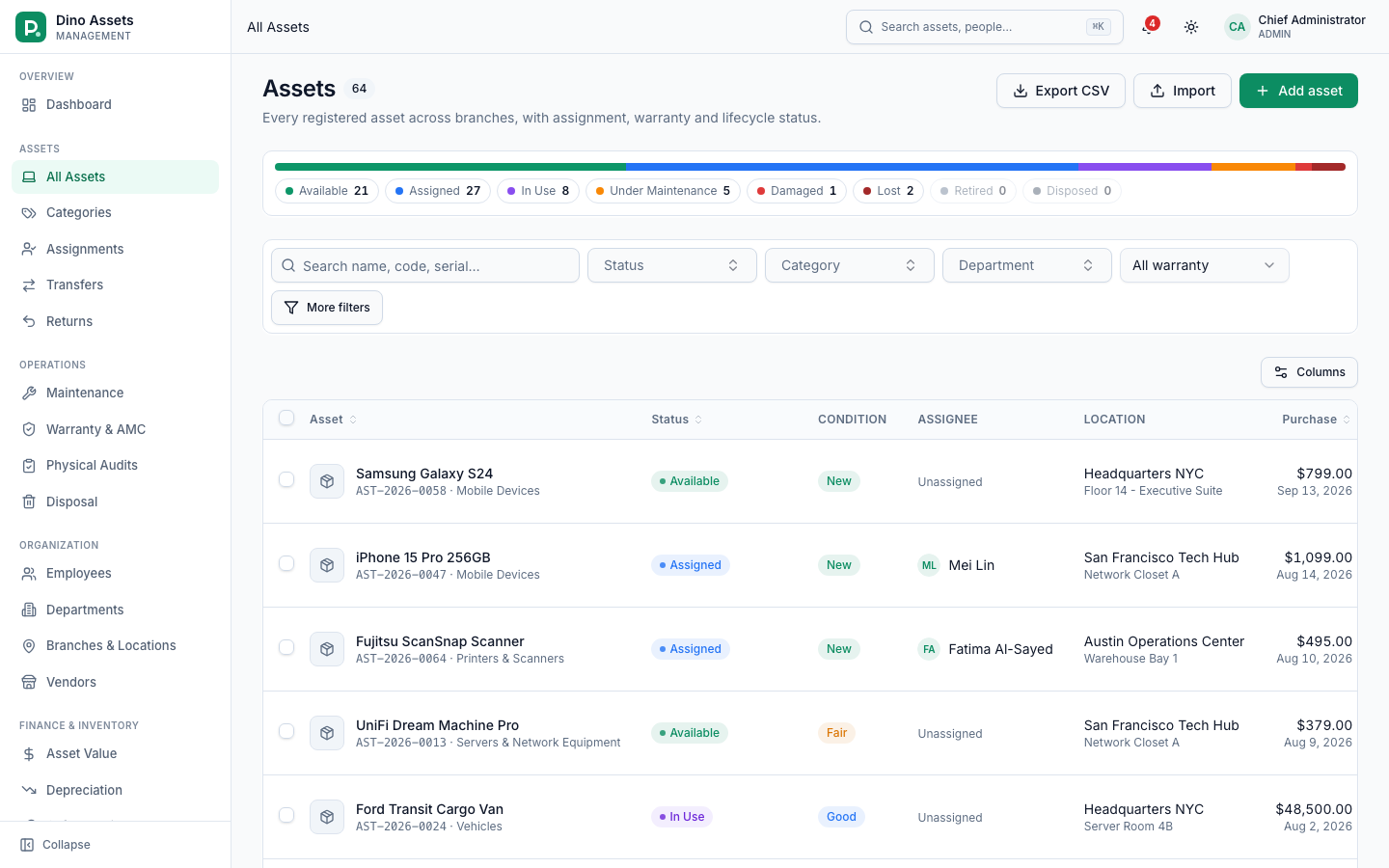
Task: Open the Columns visibility menu
Action: 1309,372
